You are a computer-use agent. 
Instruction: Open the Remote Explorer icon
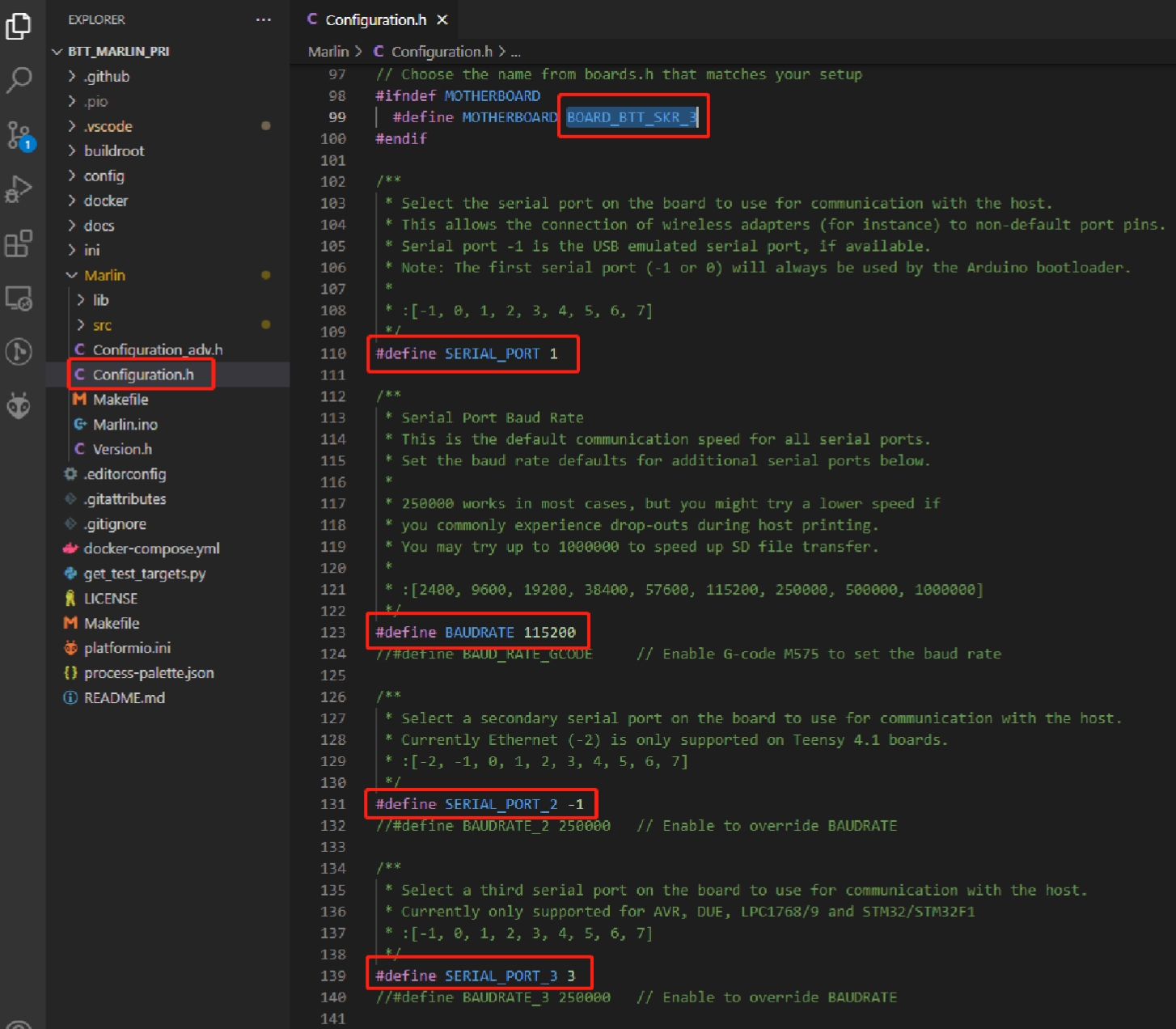click(x=19, y=299)
